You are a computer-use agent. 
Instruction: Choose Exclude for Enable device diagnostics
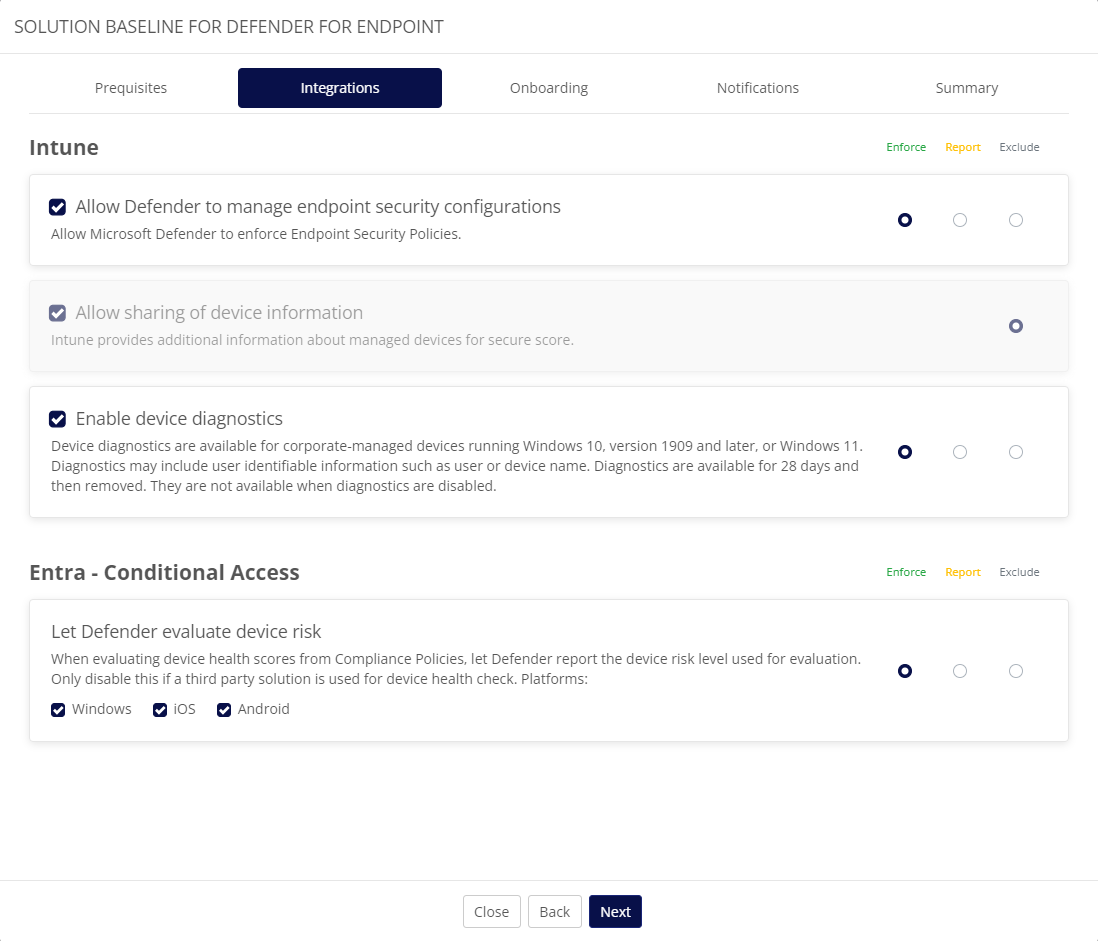point(1016,452)
